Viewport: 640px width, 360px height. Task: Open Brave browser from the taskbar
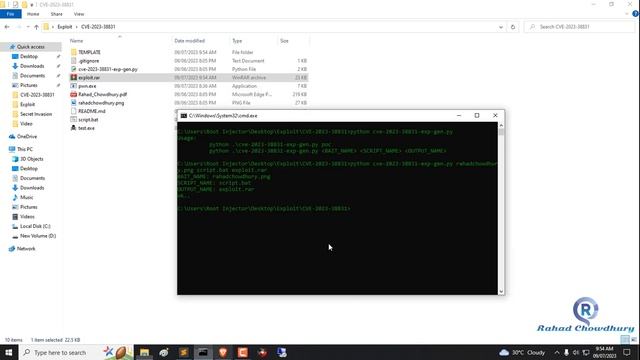pos(223,352)
